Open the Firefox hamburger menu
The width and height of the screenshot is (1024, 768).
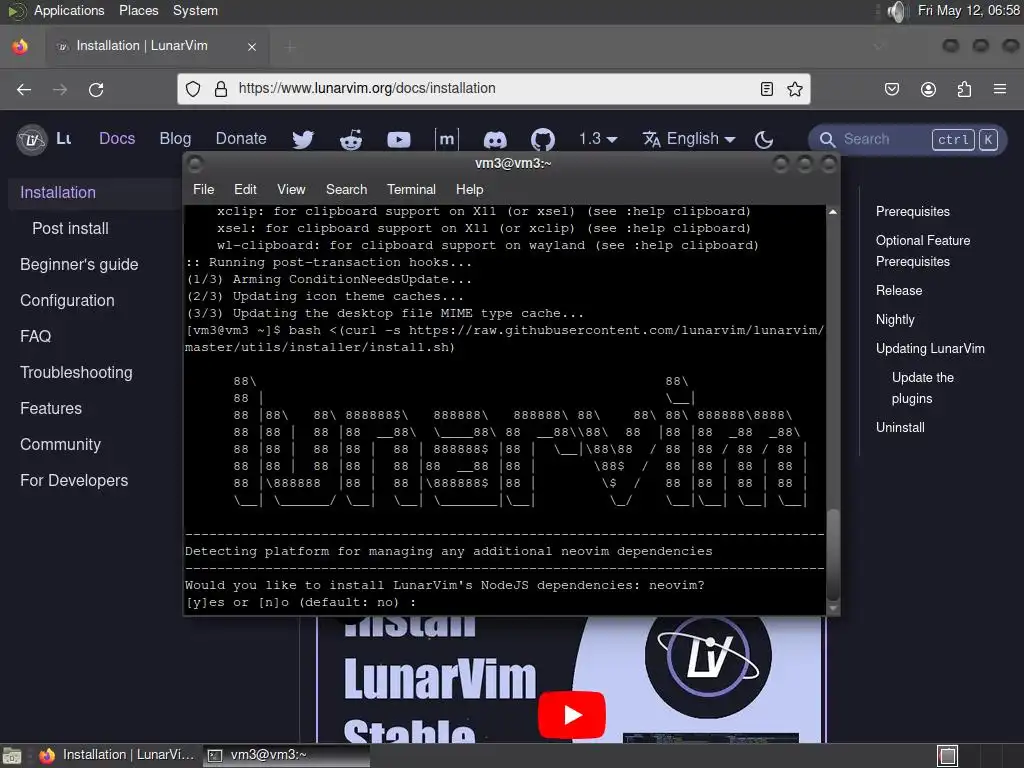[x=1000, y=89]
